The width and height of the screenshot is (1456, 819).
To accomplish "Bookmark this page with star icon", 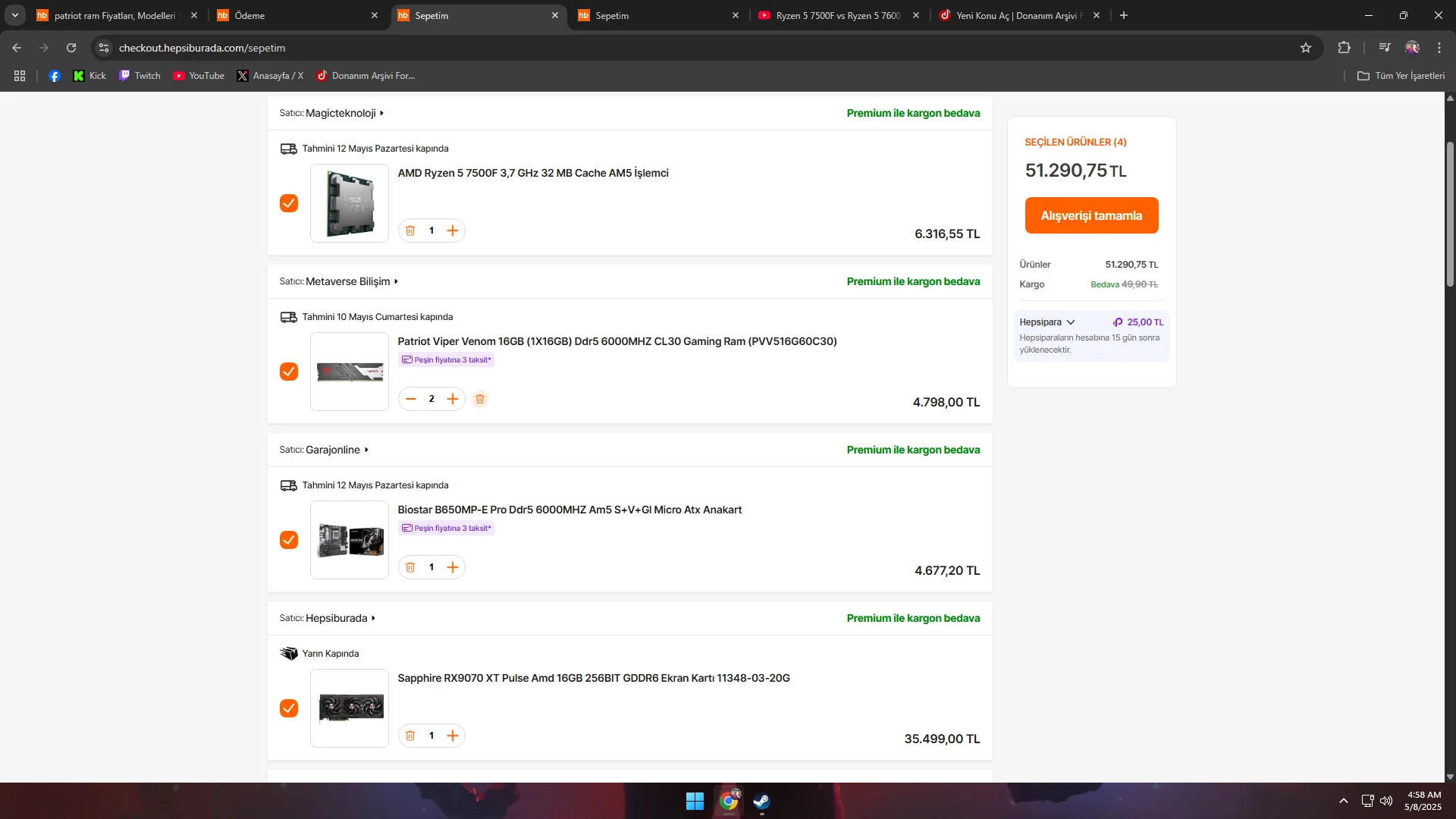I will click(1306, 48).
